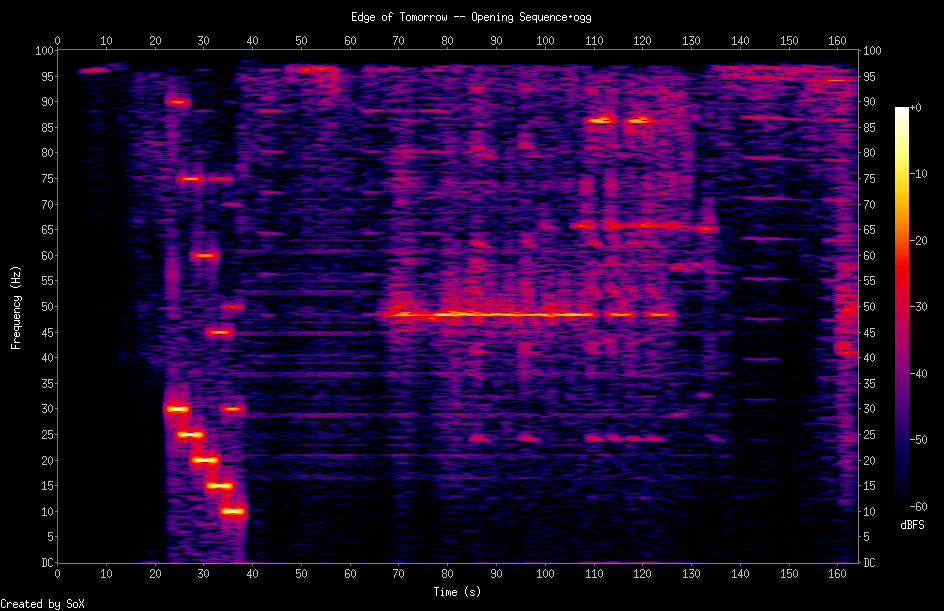Screen dimensions: 944x611
Task: Click the "Time (s)" axis label
Action: 457,592
